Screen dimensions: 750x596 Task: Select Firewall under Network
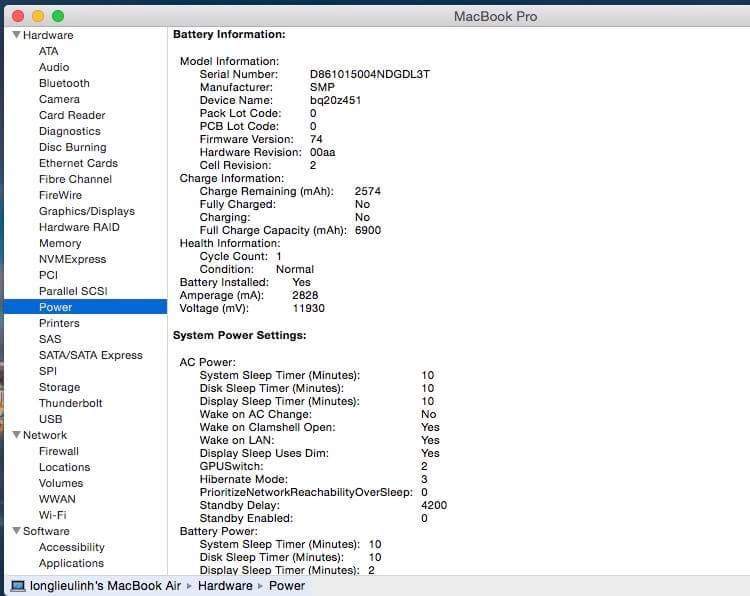[x=59, y=451]
